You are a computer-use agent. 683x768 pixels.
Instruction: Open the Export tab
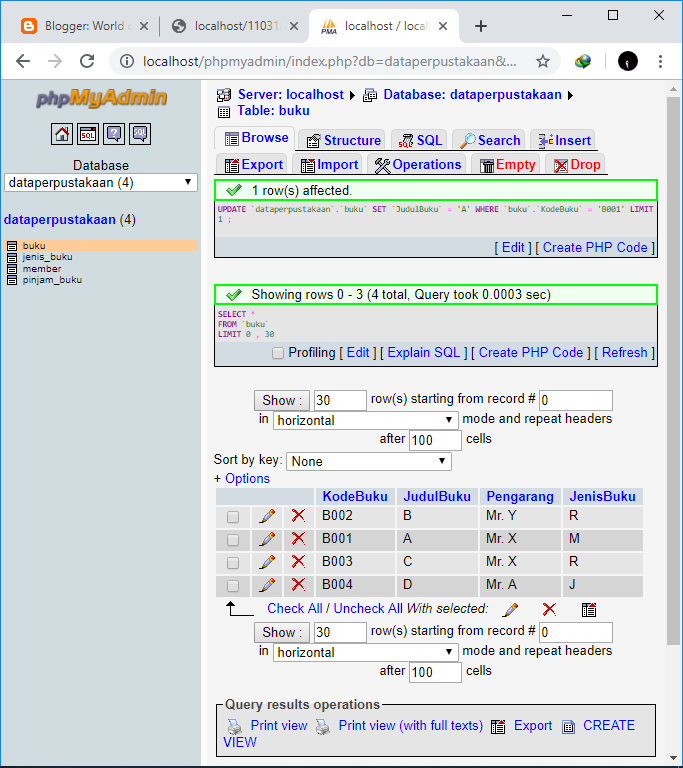point(253,165)
